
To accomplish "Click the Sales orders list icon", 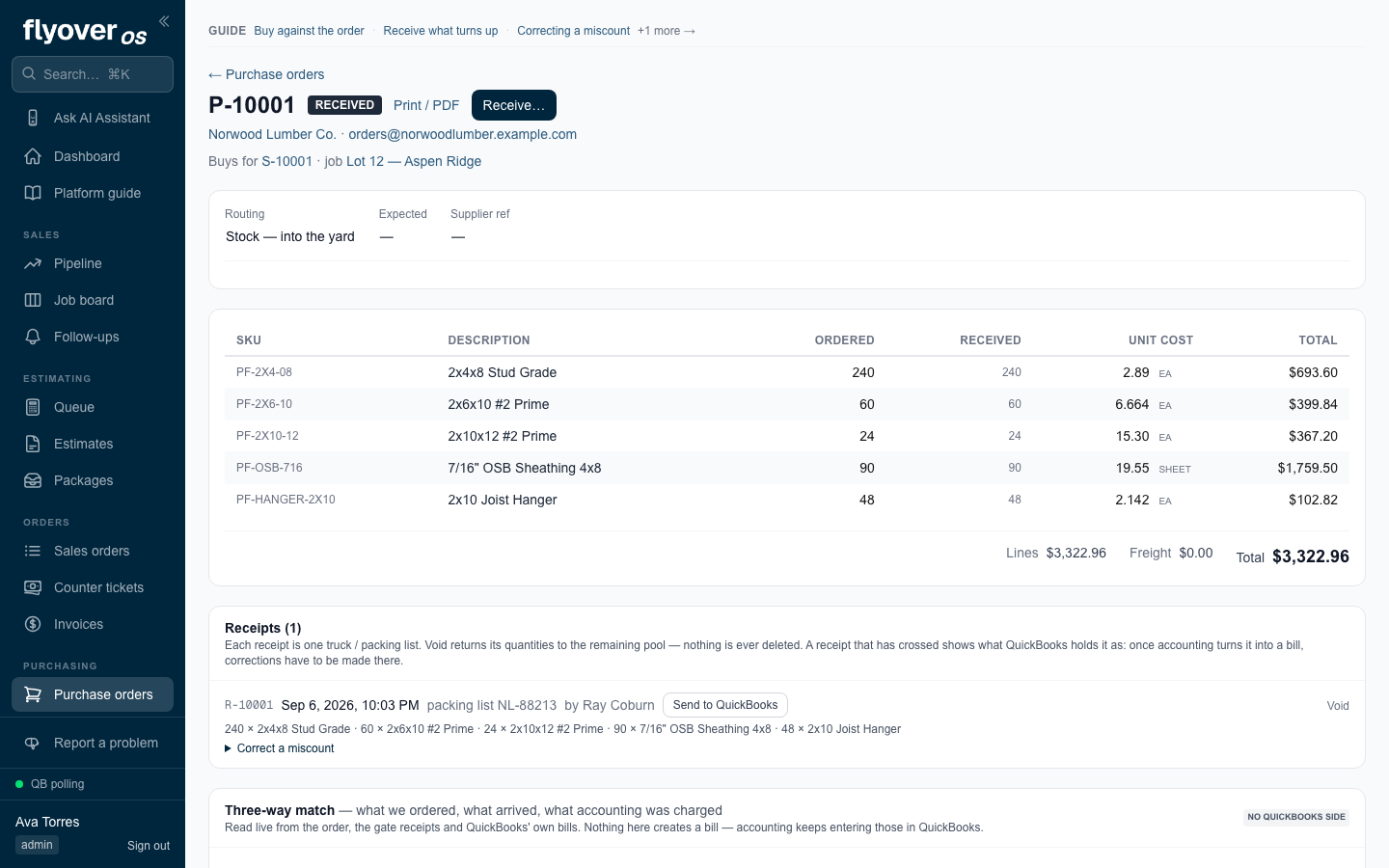I will 33,551.
